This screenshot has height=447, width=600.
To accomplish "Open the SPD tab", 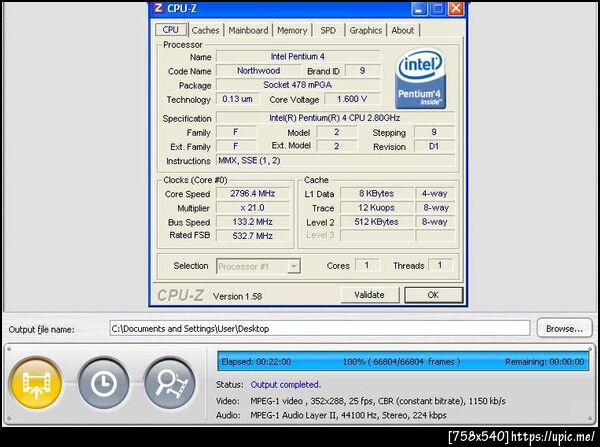I will [328, 30].
